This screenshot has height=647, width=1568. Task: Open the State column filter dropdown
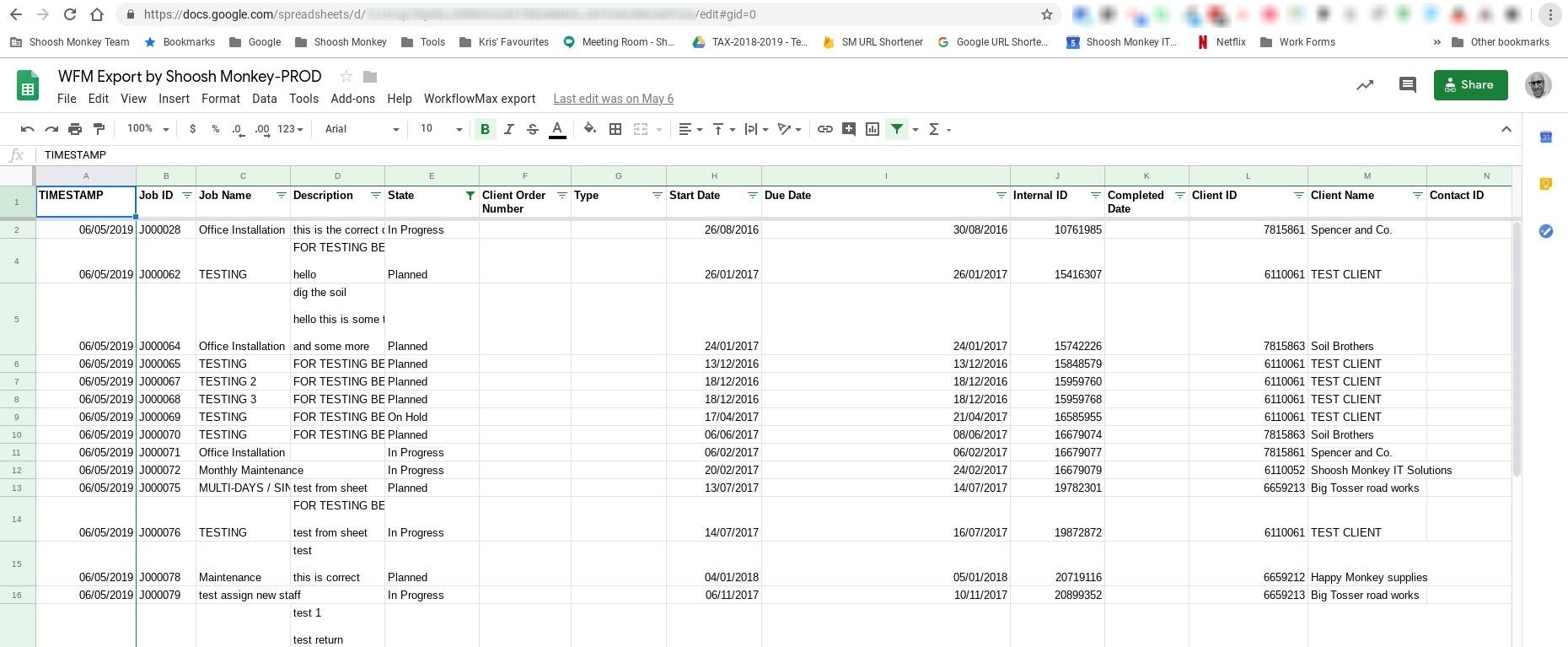click(470, 196)
